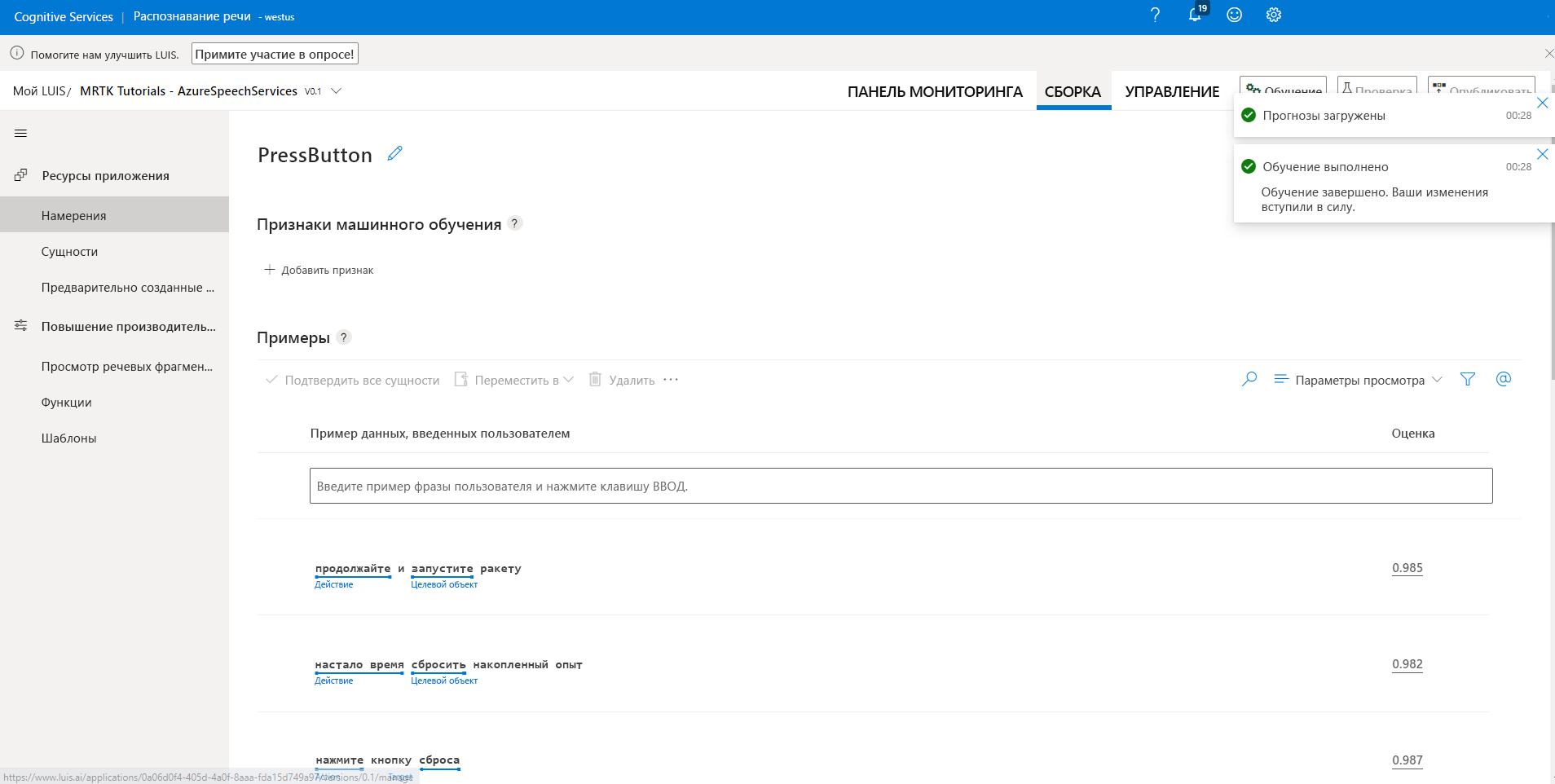1555x784 pixels.
Task: Delete selected examples with the trash icon
Action: [595, 379]
